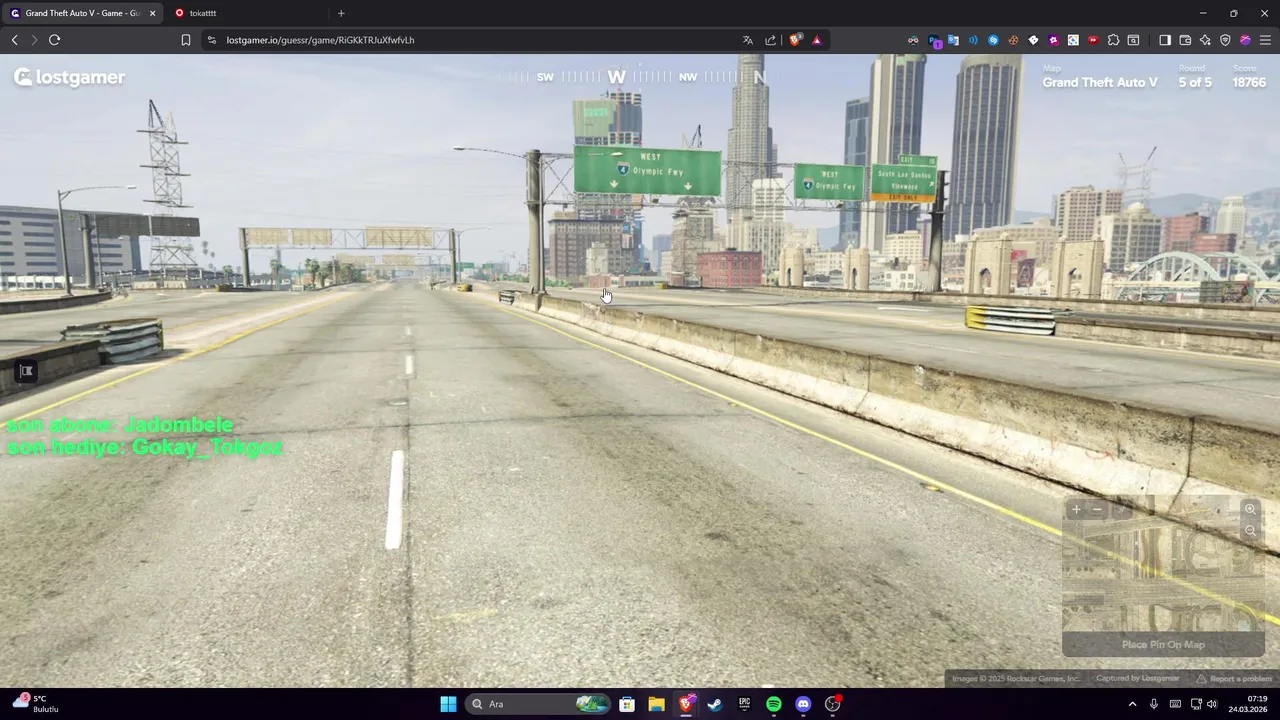Go forward in browser history
Viewport: 1280px width, 720px height.
(x=34, y=40)
